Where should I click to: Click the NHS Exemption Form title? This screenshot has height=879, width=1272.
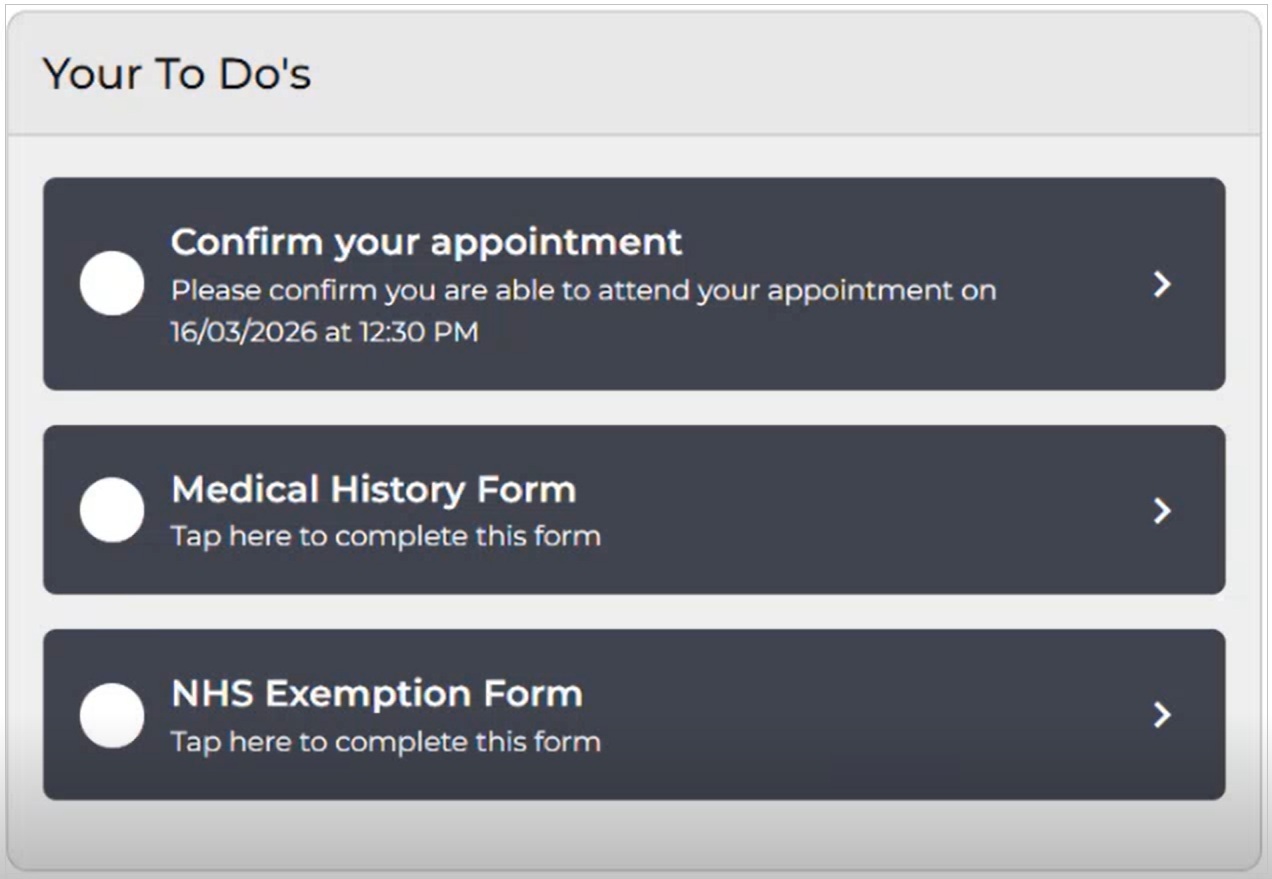376,693
